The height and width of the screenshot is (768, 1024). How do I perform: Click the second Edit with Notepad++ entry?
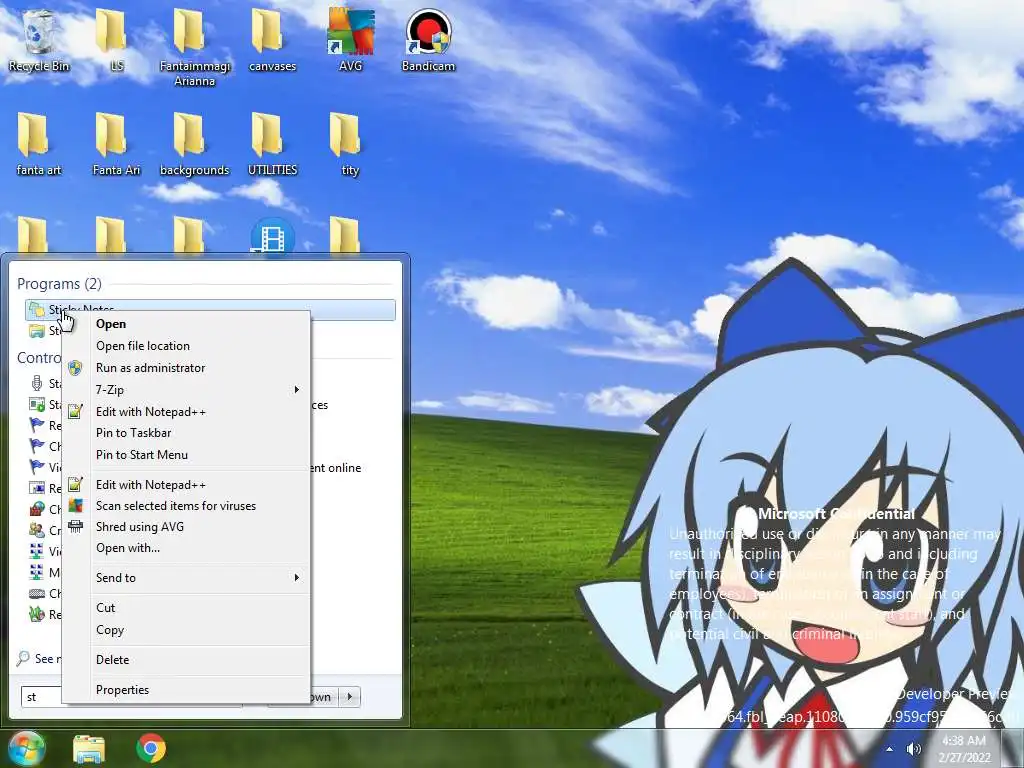point(186,485)
